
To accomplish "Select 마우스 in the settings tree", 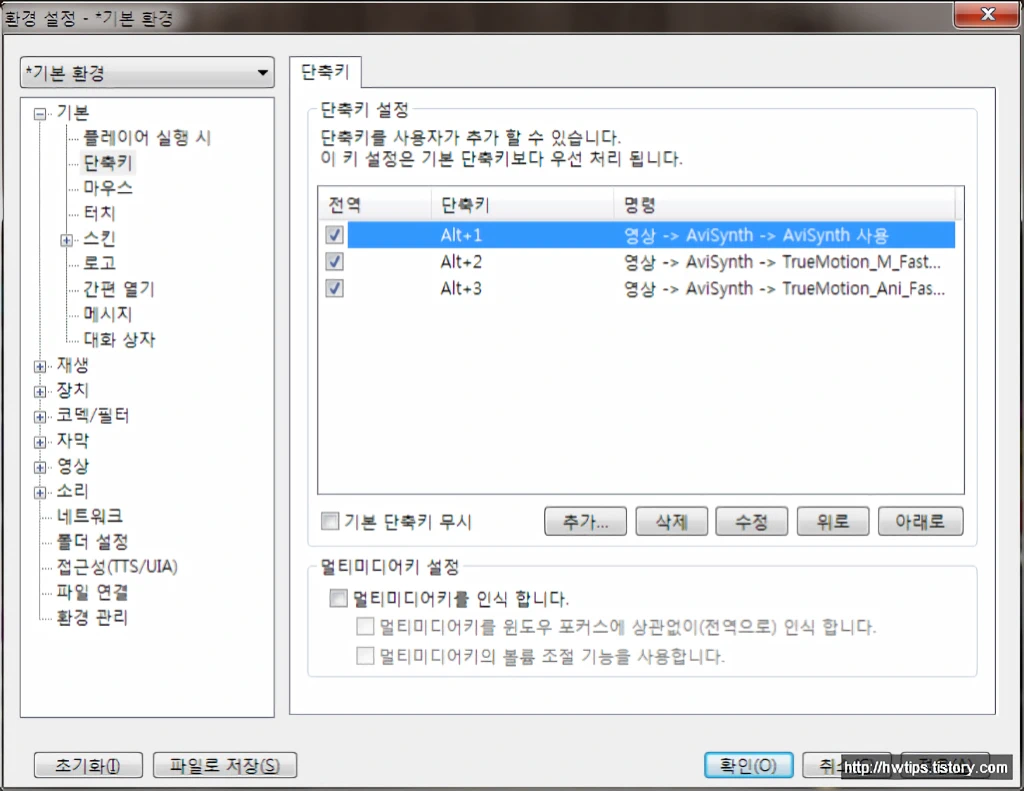I will 108,187.
